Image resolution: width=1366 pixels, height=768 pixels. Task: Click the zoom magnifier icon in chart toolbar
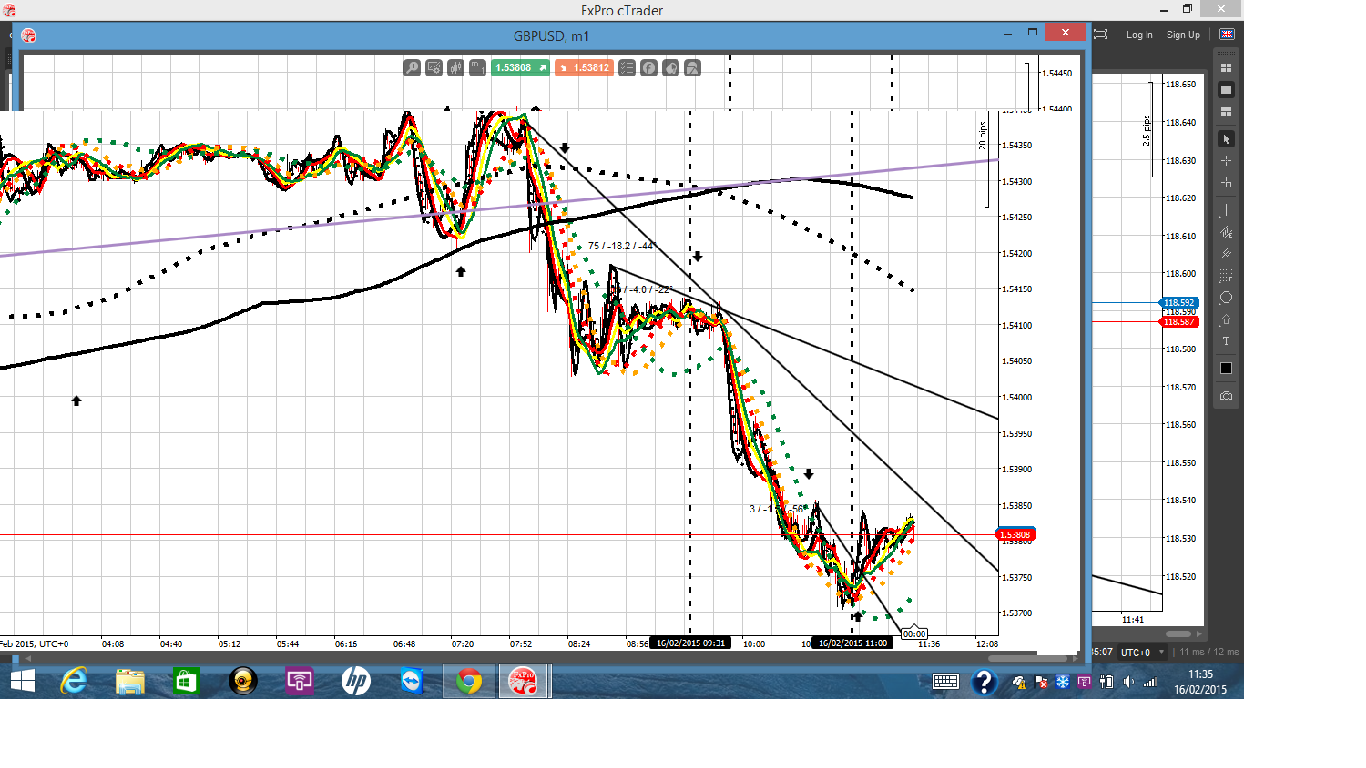click(412, 68)
